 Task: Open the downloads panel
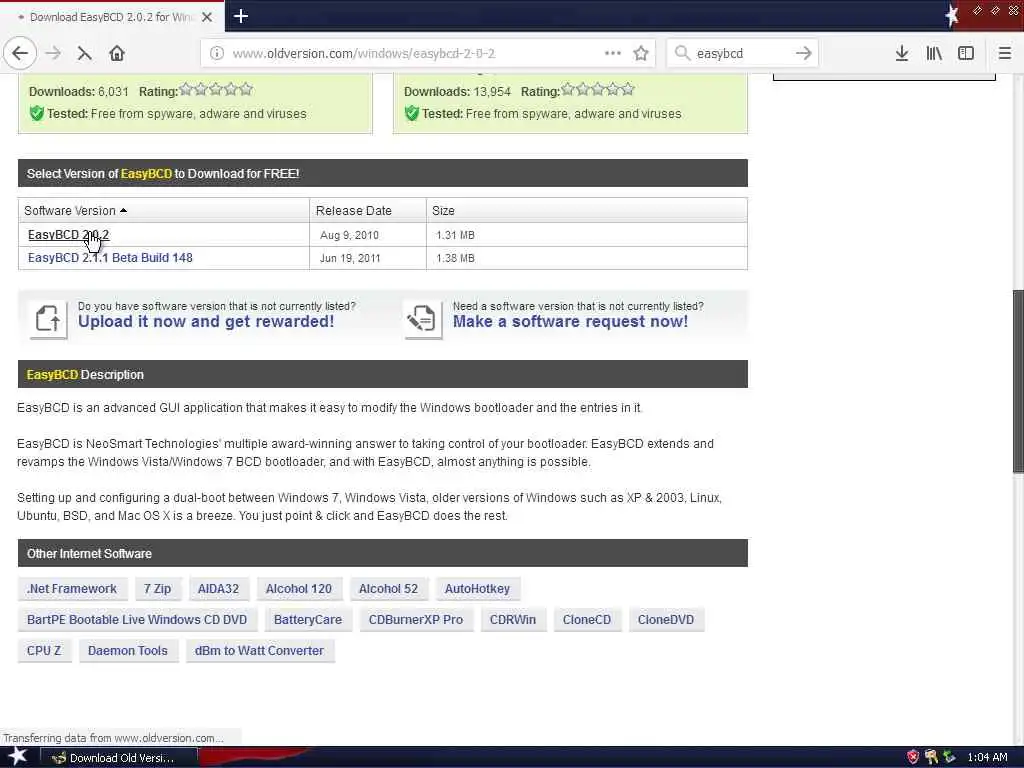pyautogui.click(x=901, y=53)
